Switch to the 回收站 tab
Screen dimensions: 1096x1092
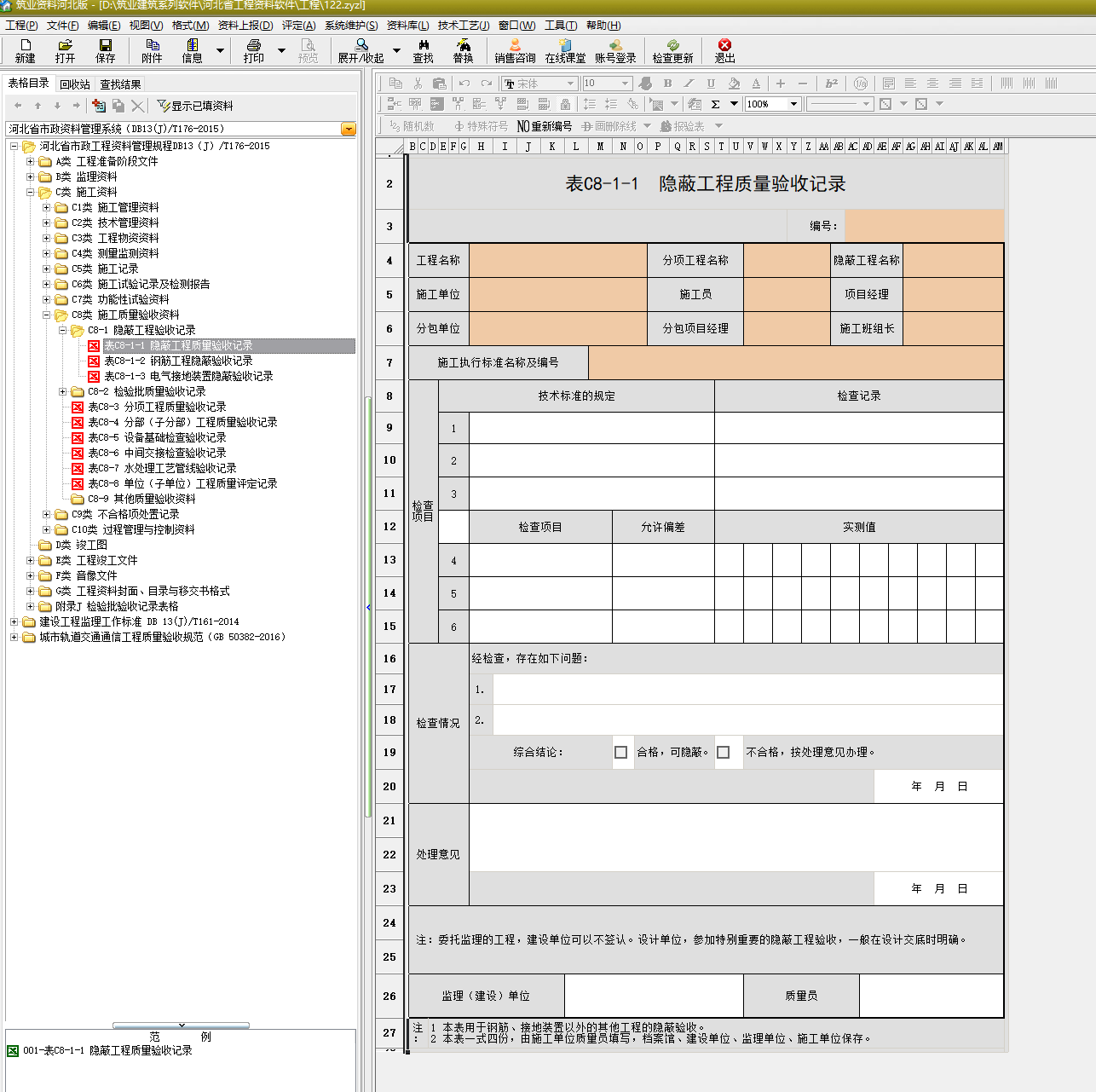coord(75,84)
